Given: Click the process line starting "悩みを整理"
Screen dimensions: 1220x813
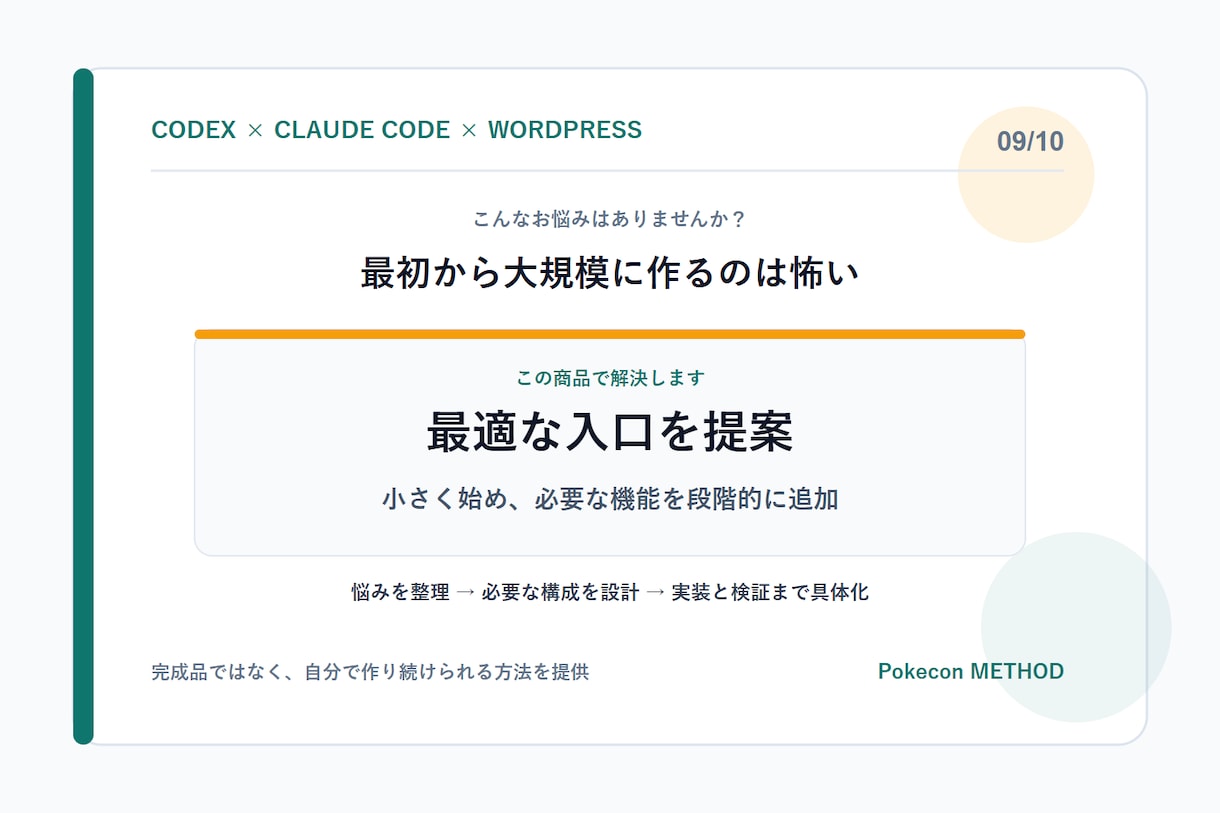Looking at the screenshot, I should coord(610,592).
